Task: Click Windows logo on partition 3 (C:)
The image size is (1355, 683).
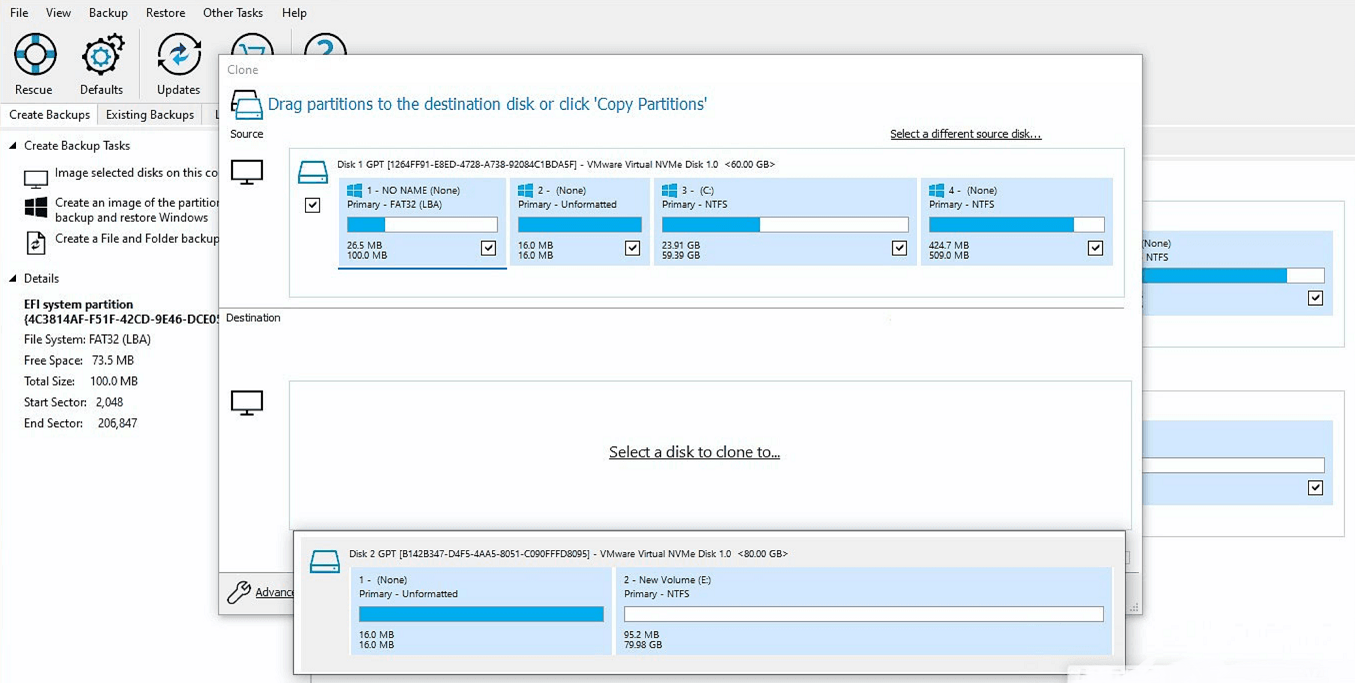Action: (x=669, y=190)
